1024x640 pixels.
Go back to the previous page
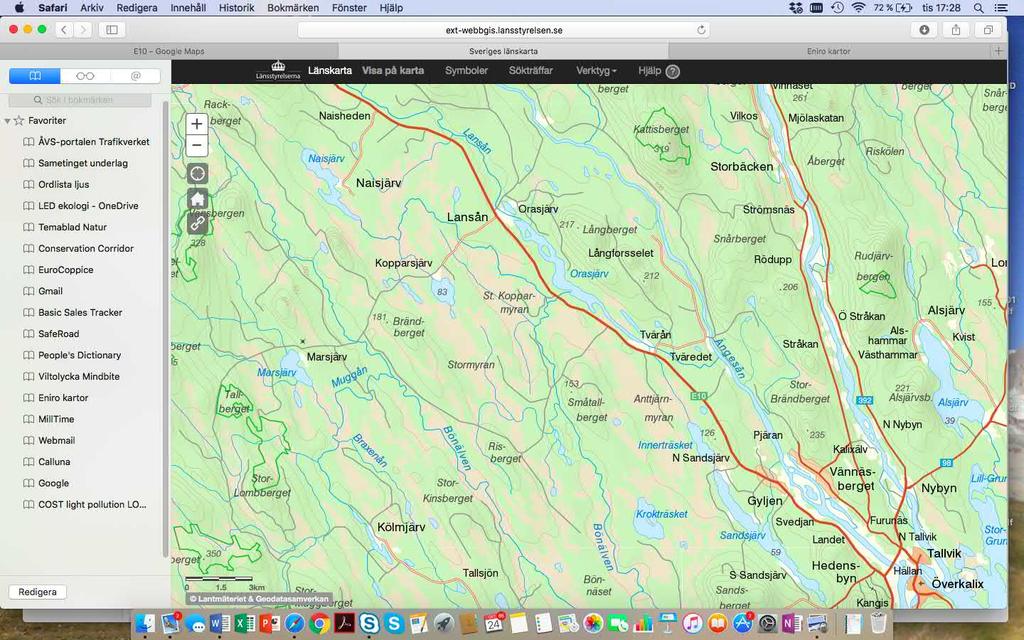pos(63,29)
